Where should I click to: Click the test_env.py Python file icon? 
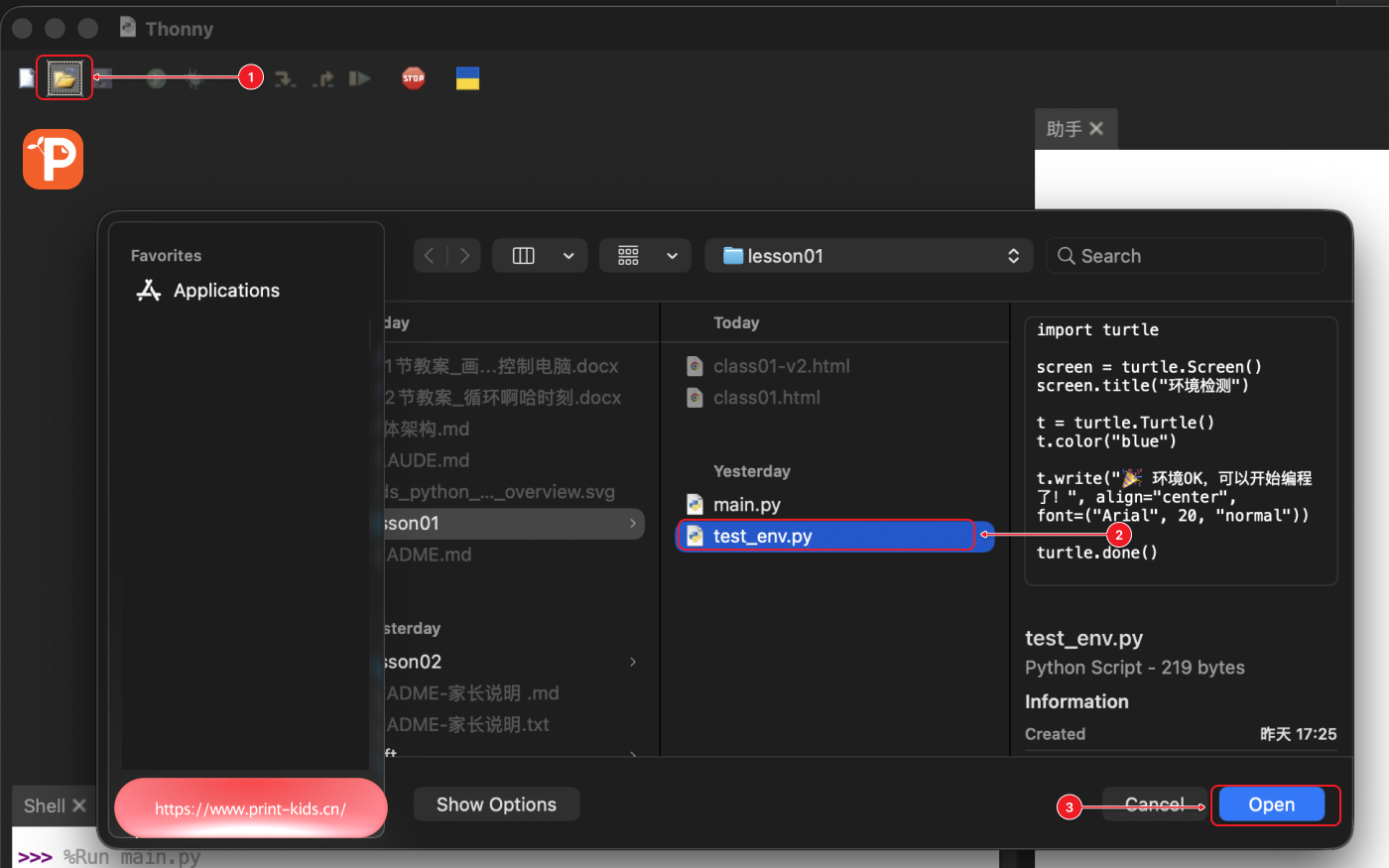click(x=695, y=536)
